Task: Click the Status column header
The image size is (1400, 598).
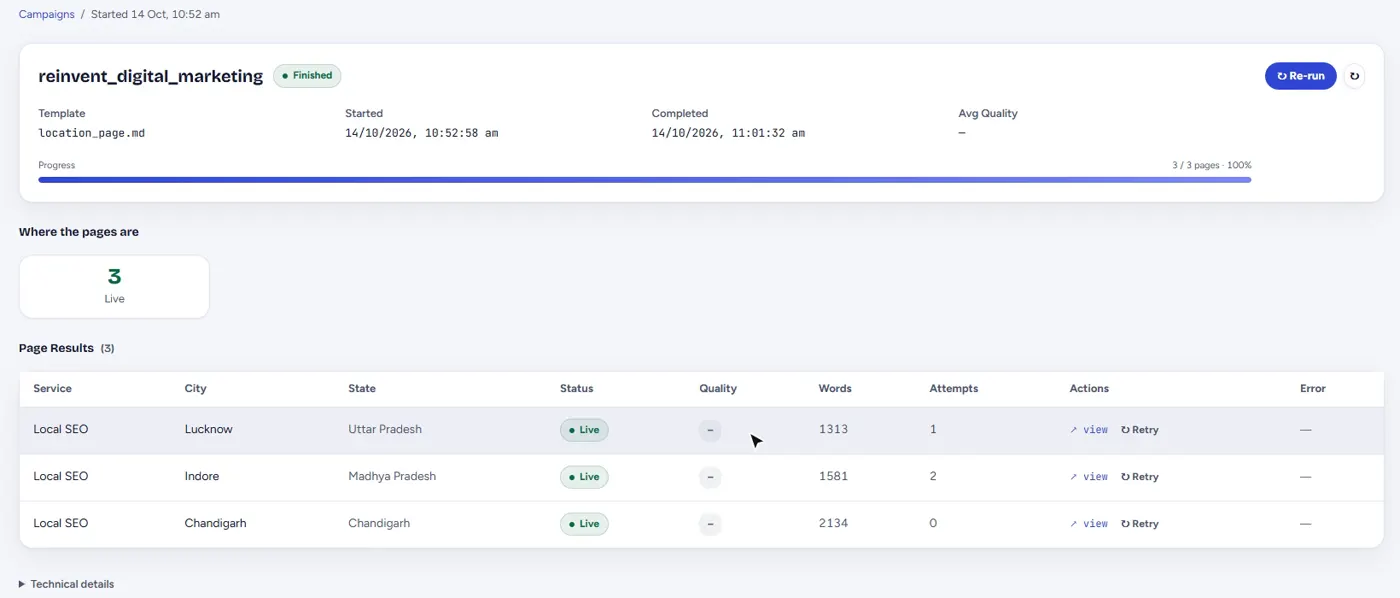Action: [x=576, y=388]
